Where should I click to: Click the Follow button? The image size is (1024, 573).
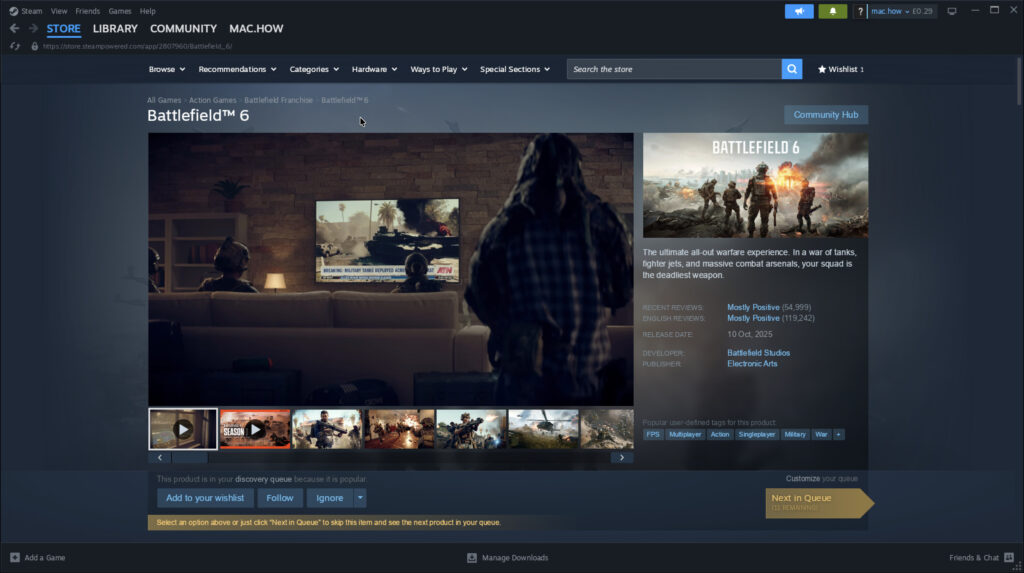(280, 498)
